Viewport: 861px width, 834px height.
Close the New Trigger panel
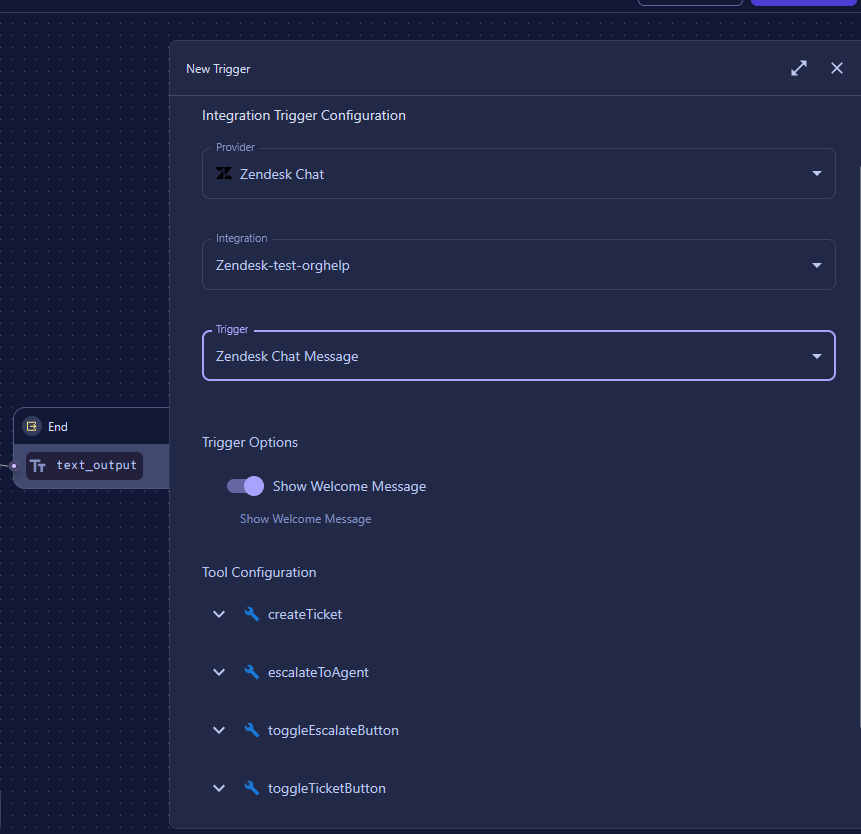click(837, 68)
